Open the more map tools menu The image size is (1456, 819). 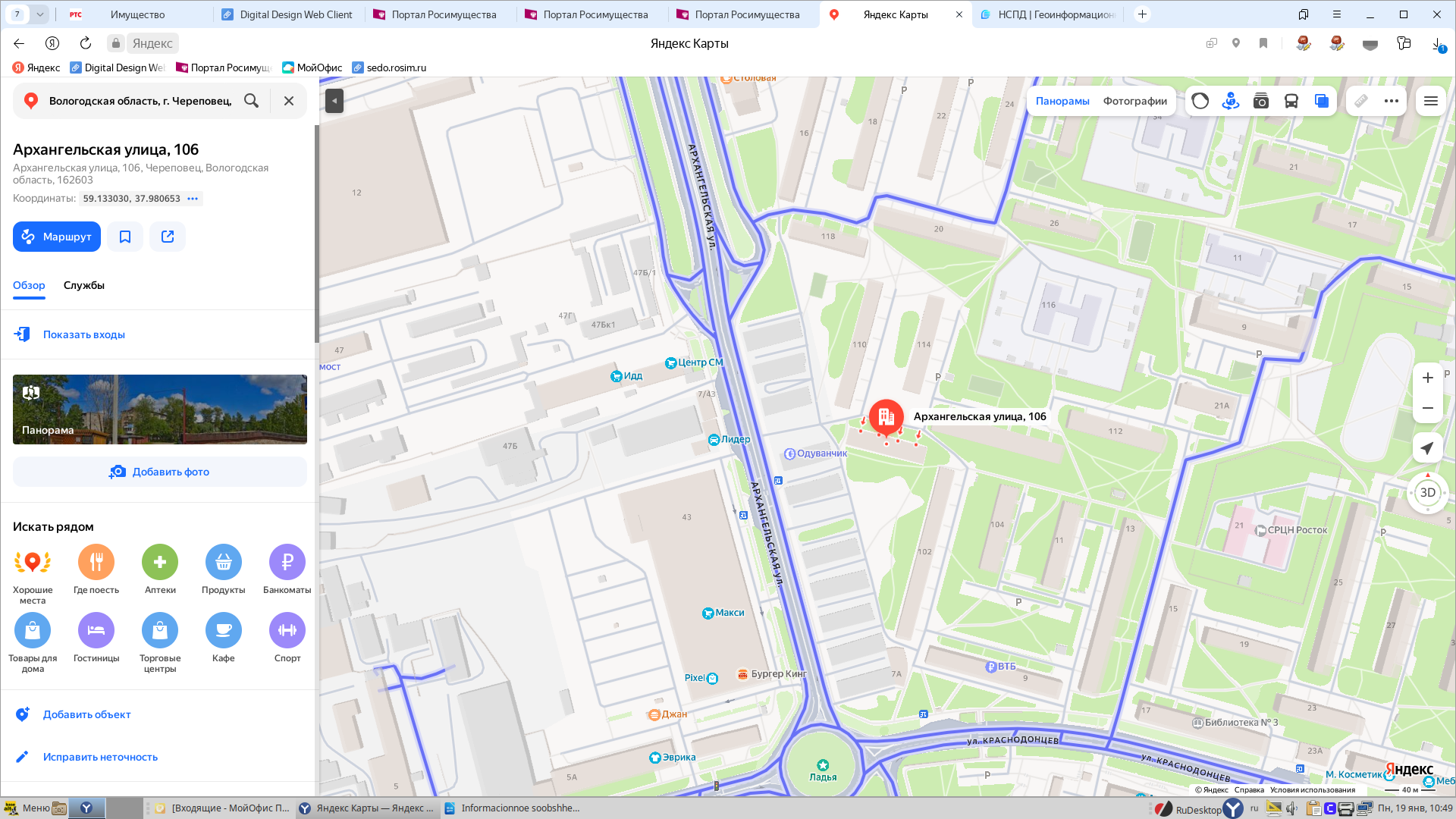[1391, 101]
